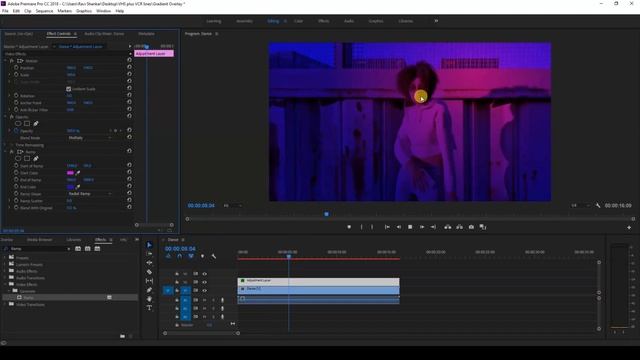Go to In point in Program monitor
This screenshot has width=640, height=360.
[387, 227]
